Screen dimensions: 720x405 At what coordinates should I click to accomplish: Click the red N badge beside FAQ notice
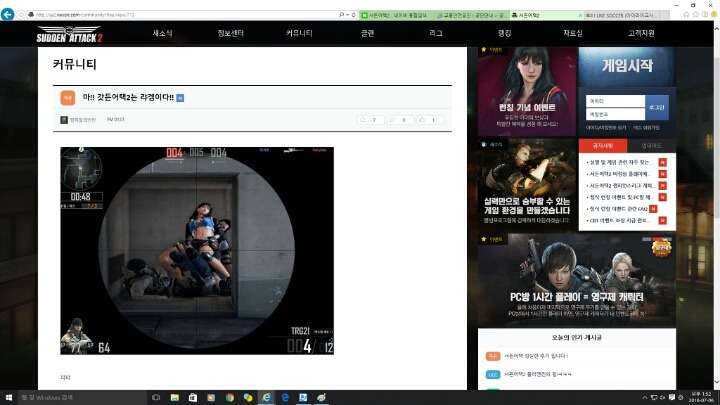pos(653,208)
